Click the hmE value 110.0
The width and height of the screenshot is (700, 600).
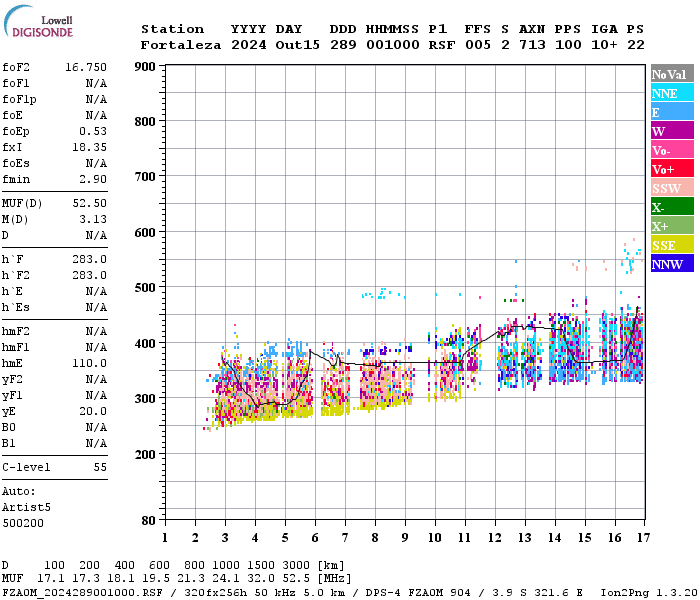click(x=89, y=363)
